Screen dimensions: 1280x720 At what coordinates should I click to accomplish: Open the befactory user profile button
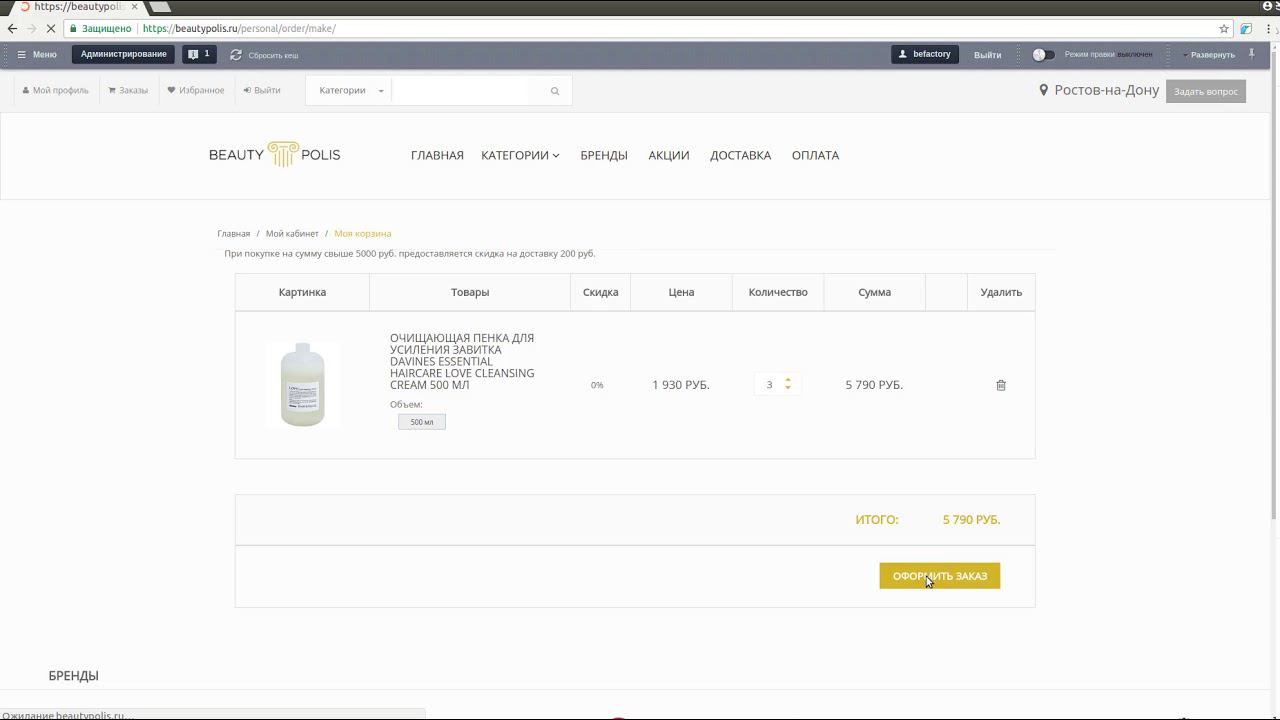pos(925,54)
